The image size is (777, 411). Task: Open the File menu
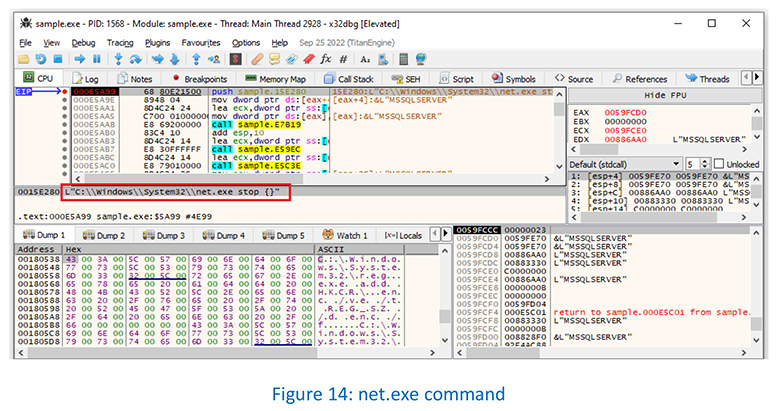tap(25, 43)
